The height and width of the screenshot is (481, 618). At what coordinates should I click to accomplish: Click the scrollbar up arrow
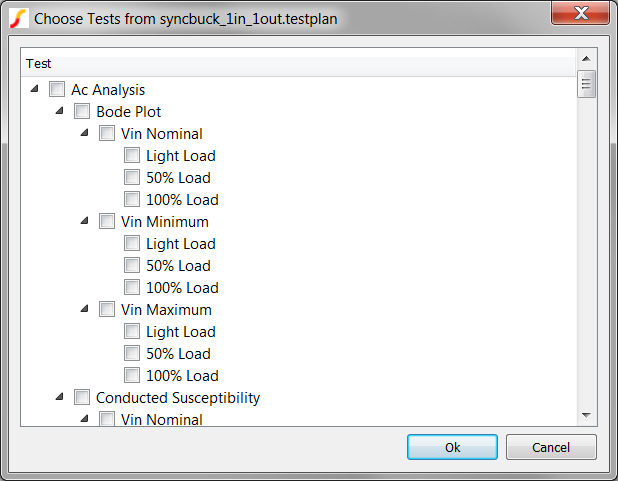(587, 62)
